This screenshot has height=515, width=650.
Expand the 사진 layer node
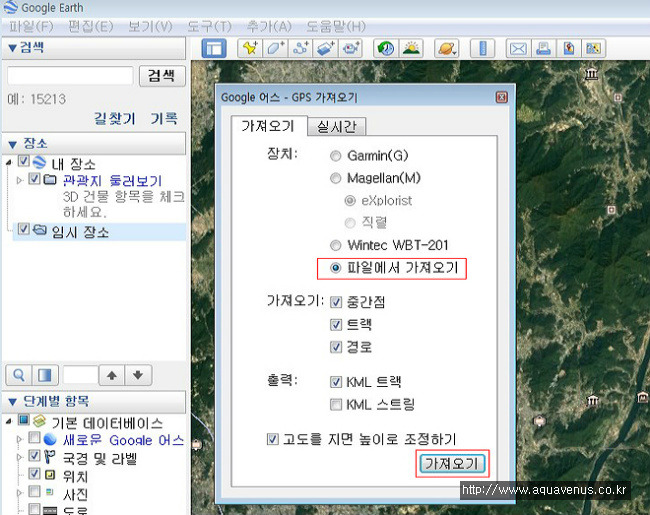pos(19,493)
